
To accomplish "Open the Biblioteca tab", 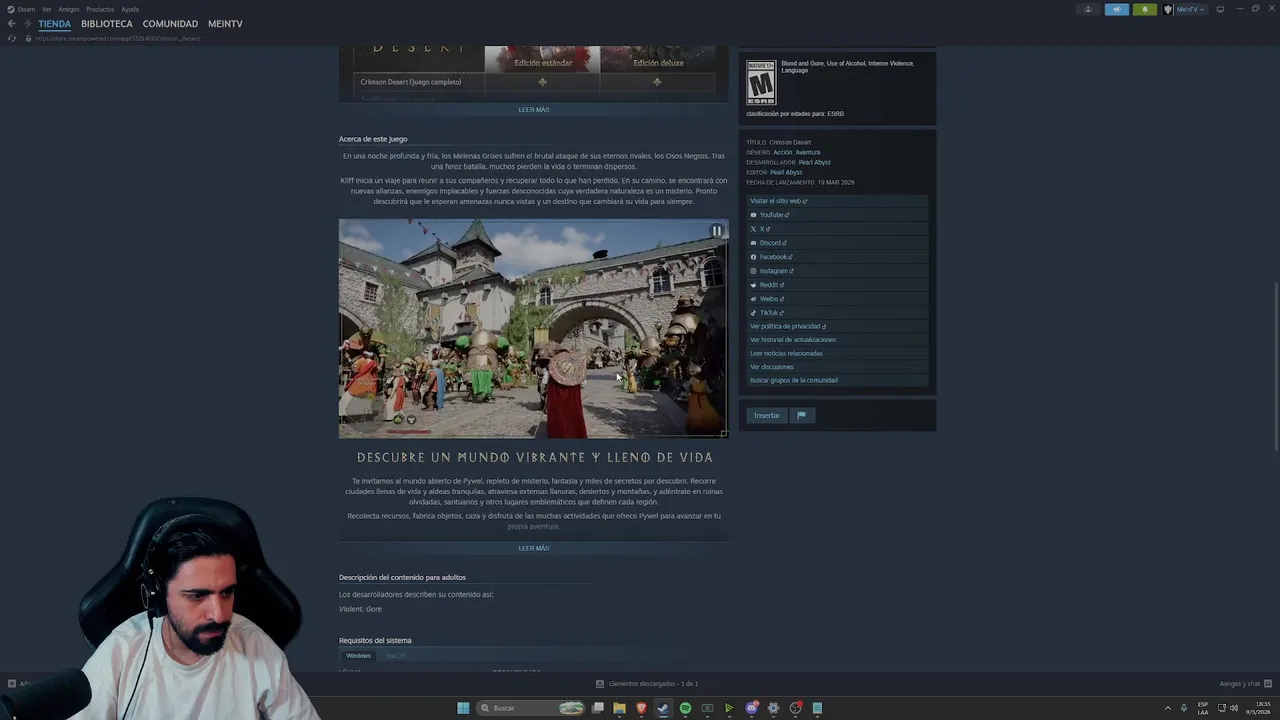I will 107,24.
